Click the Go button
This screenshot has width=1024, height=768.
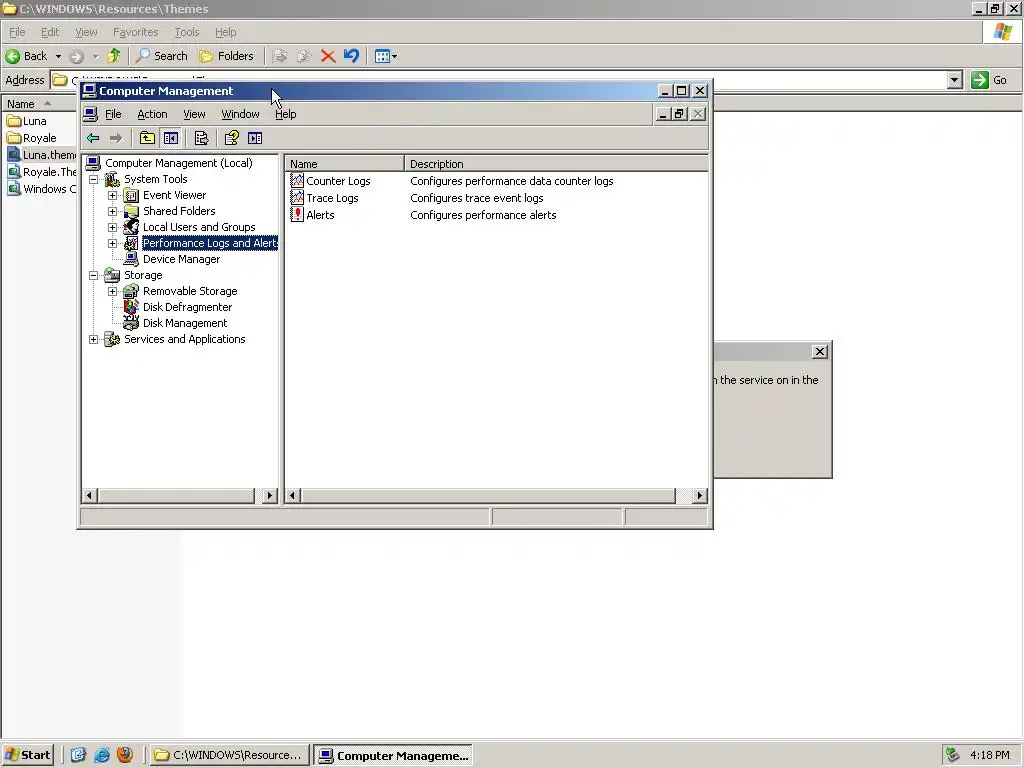click(990, 80)
